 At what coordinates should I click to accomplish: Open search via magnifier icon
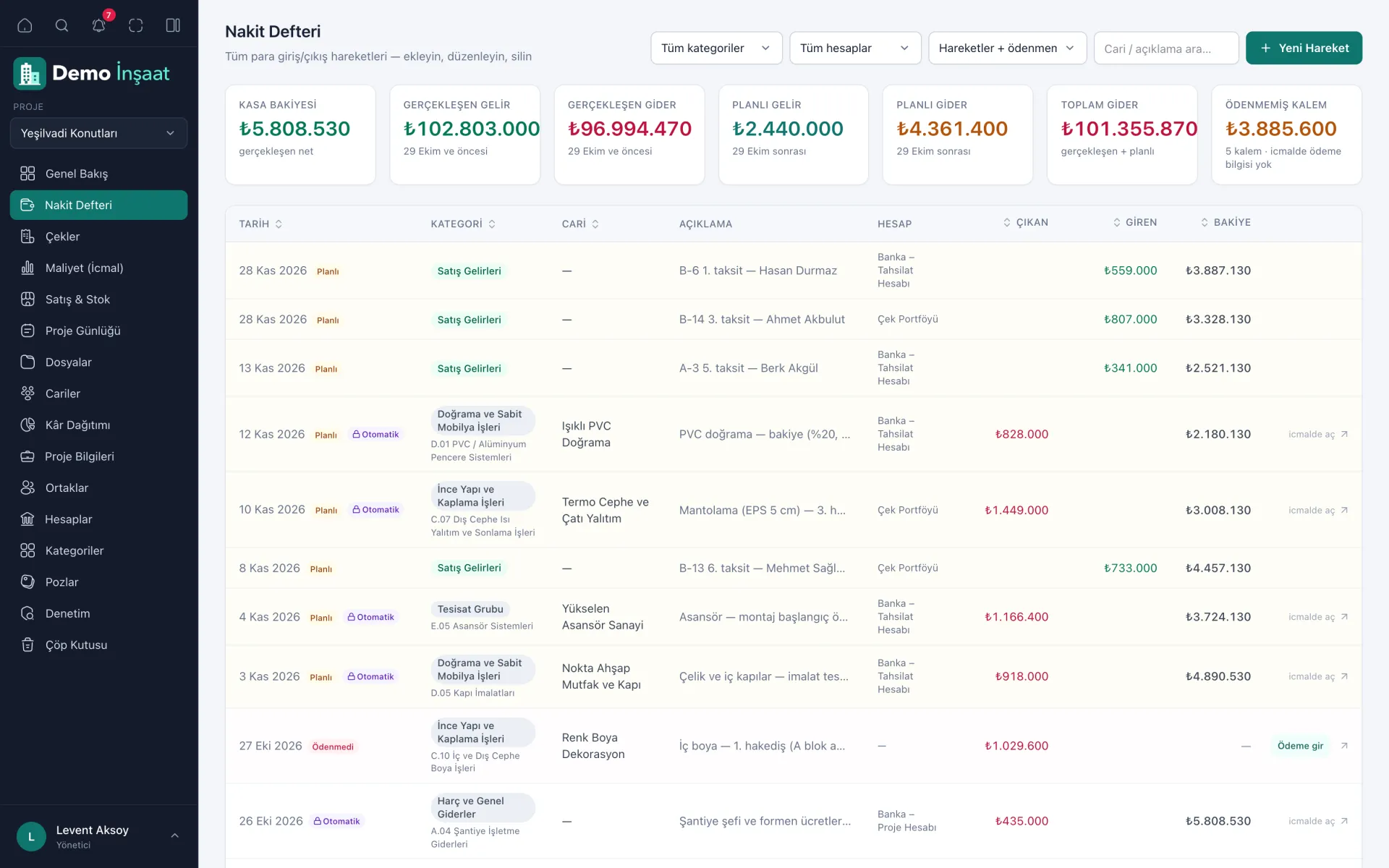point(62,25)
